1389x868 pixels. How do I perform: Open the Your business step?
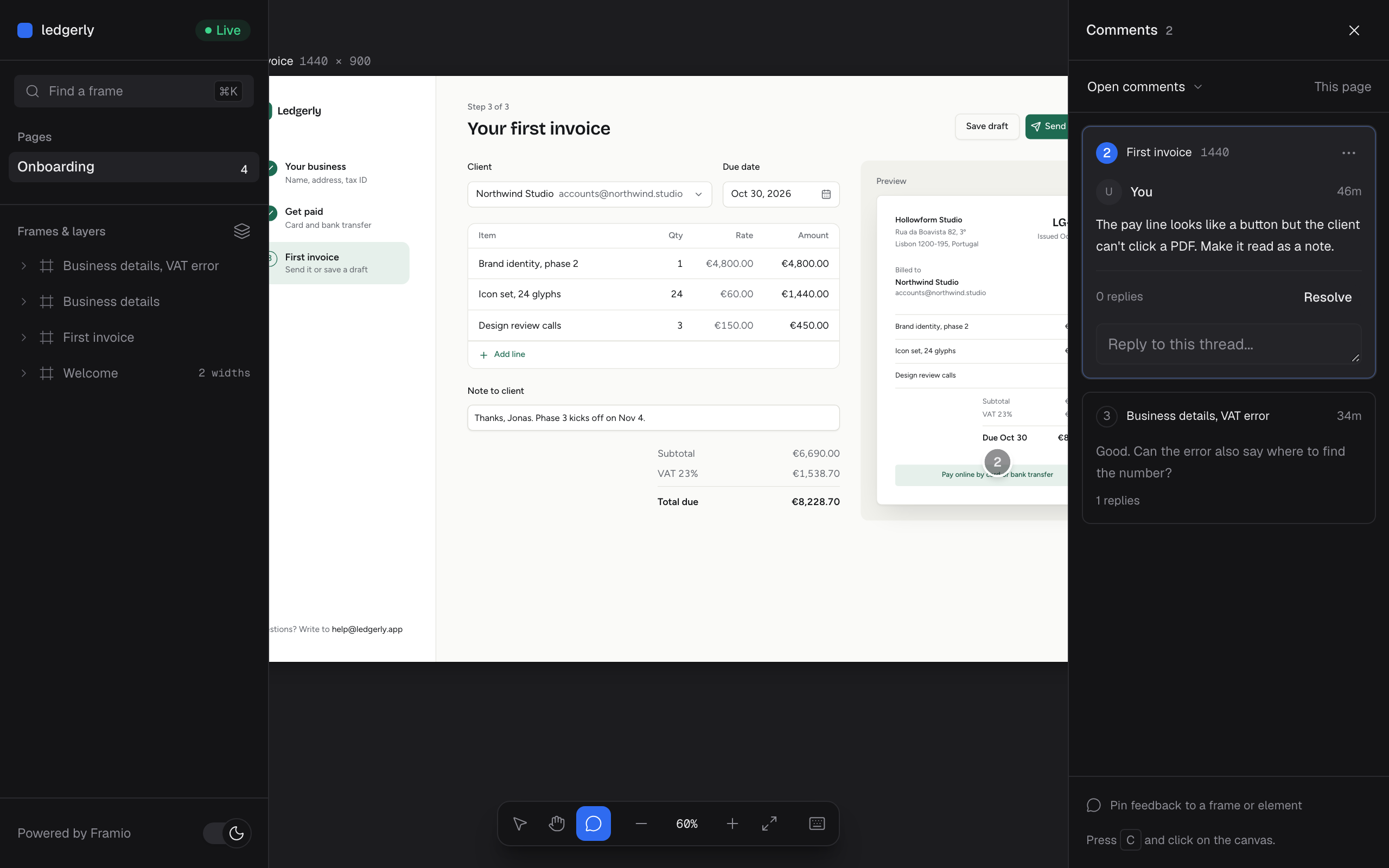(x=339, y=172)
